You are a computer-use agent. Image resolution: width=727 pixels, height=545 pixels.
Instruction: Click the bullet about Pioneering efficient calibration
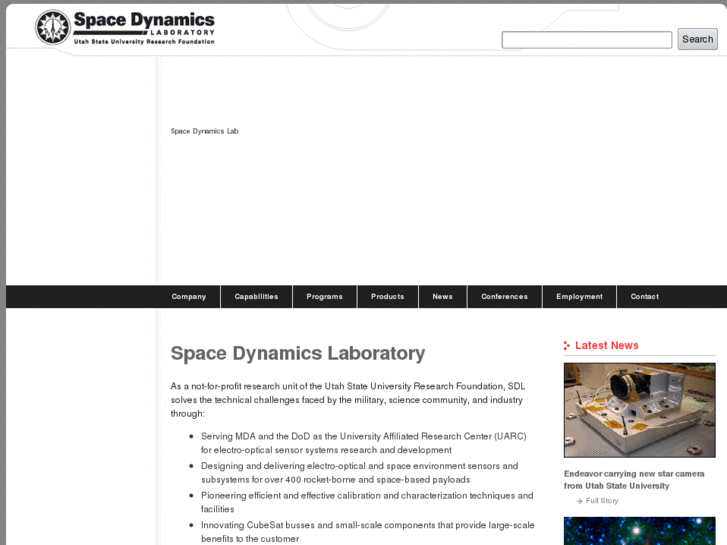(x=367, y=502)
